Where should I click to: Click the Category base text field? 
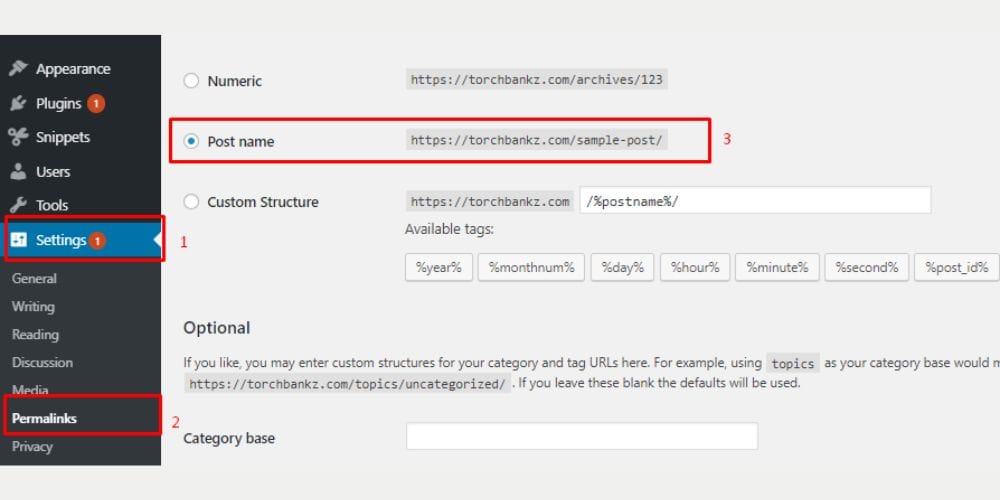pos(581,436)
